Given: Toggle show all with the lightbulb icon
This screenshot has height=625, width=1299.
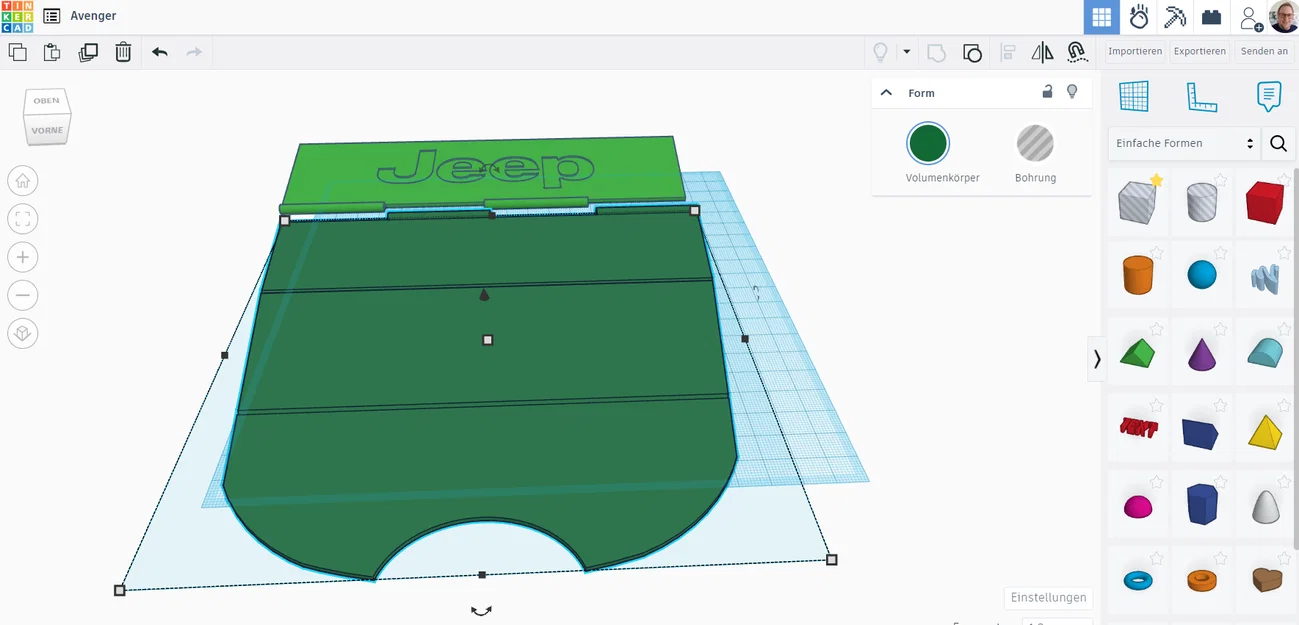Looking at the screenshot, I should point(881,52).
